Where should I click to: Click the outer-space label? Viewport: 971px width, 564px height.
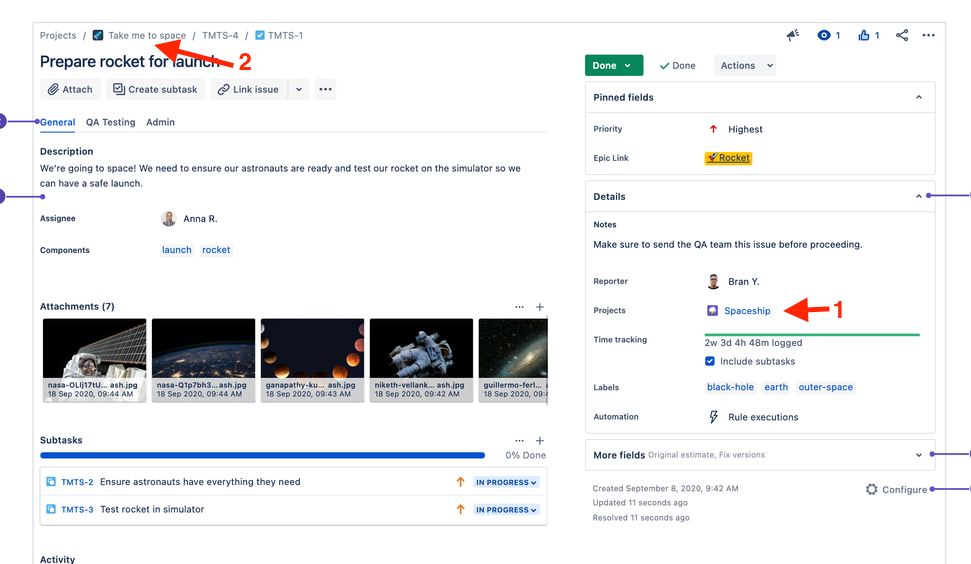click(x=825, y=387)
